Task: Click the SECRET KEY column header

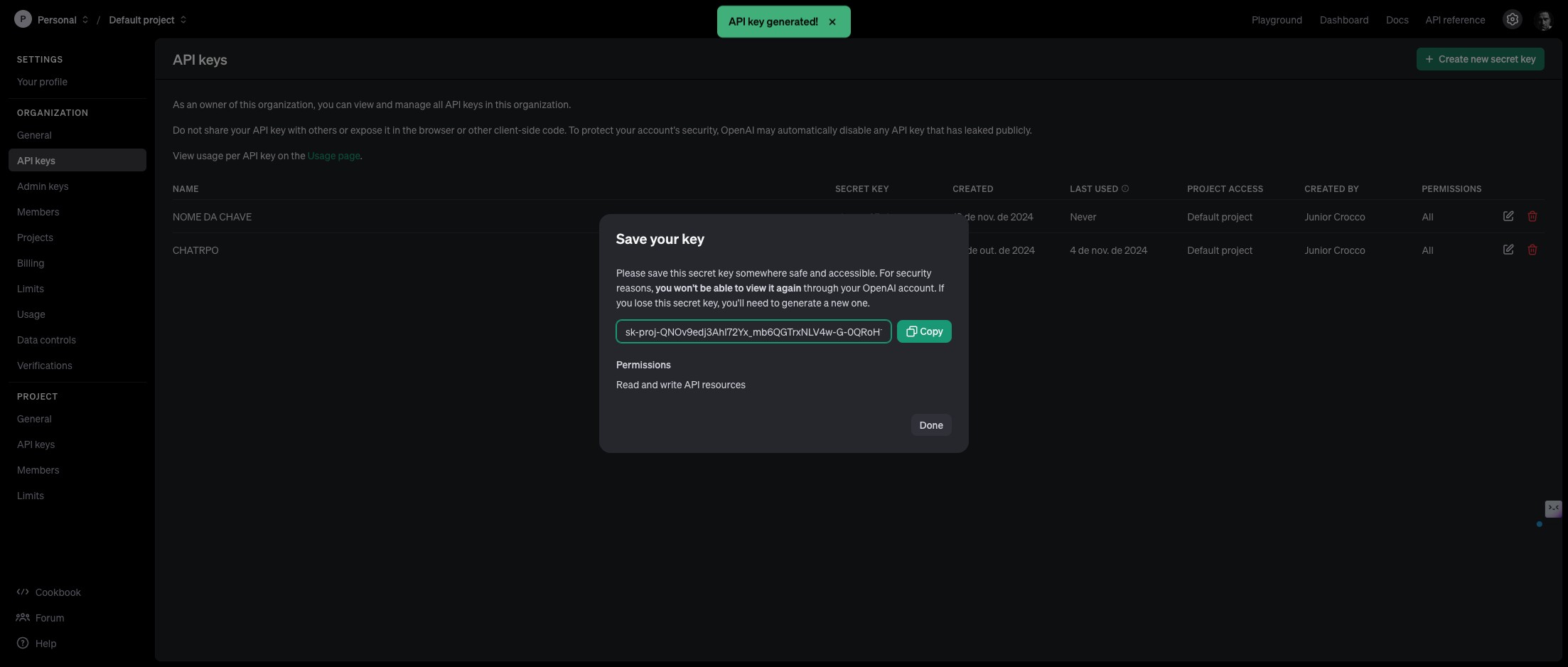Action: point(861,188)
